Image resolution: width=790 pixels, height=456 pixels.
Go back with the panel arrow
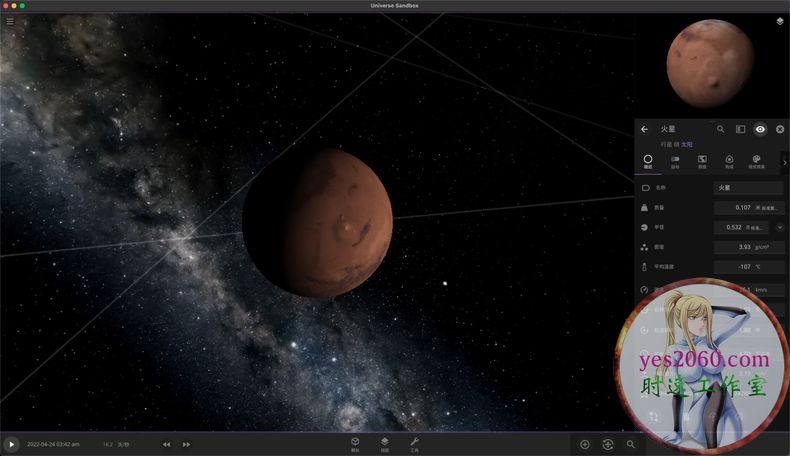click(x=645, y=129)
